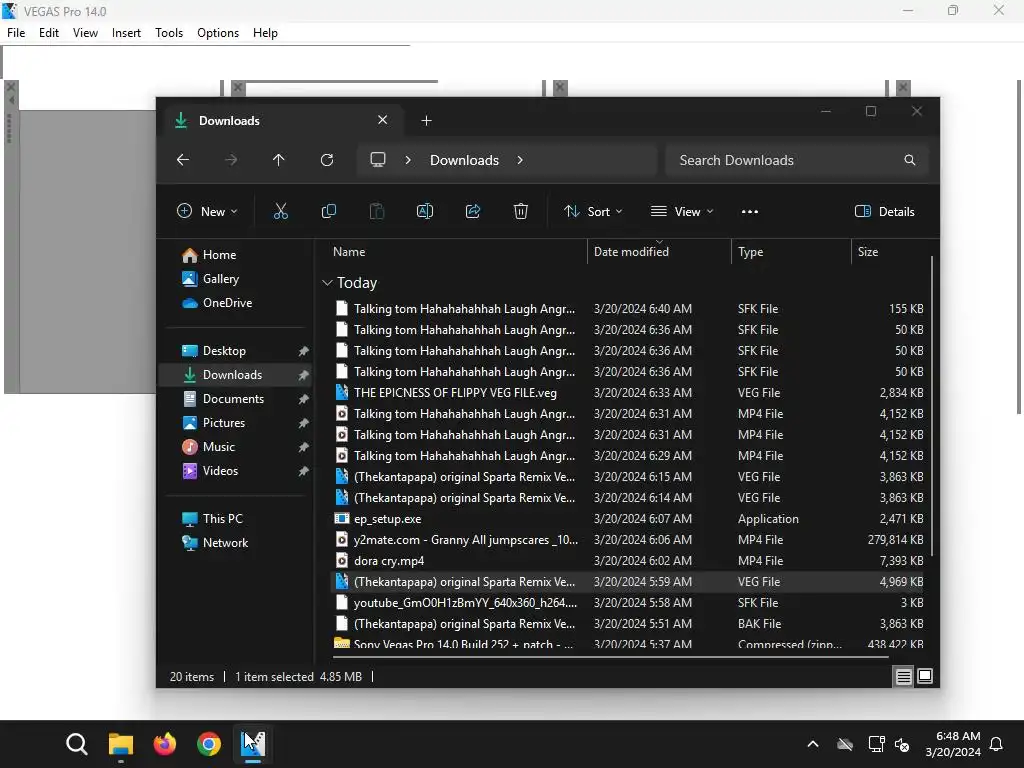Expand chevron before Downloads in address bar
Screen dimensions: 1024x768
pos(408,160)
